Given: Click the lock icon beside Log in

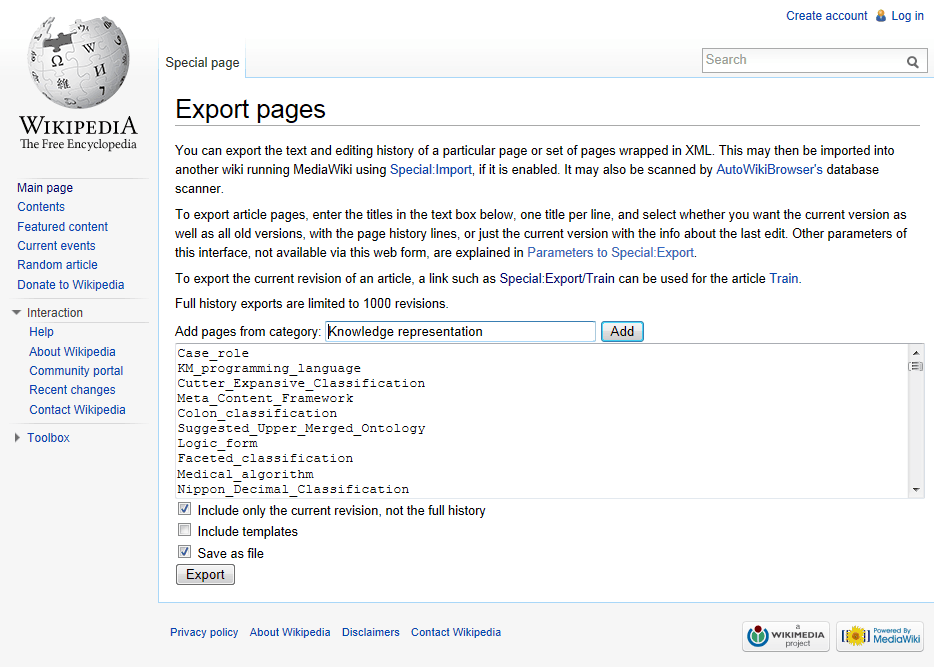Looking at the screenshot, I should [x=881, y=15].
